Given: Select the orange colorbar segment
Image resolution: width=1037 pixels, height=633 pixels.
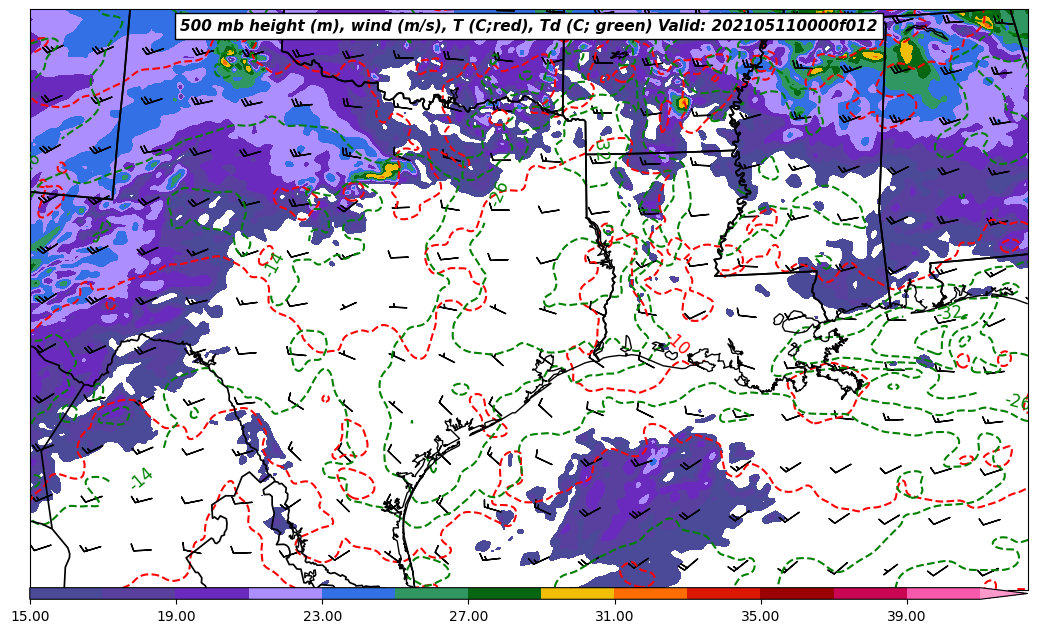Looking at the screenshot, I should tap(650, 593).
